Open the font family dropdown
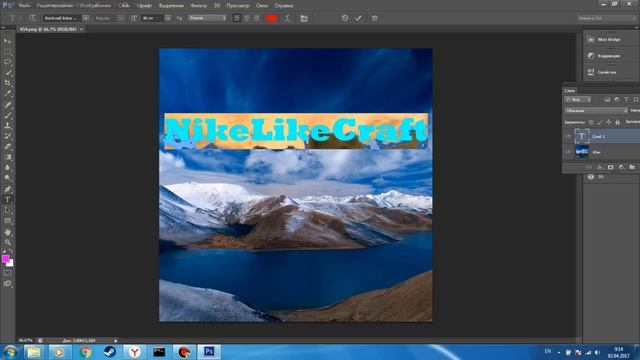This screenshot has width=640, height=360. 85,18
